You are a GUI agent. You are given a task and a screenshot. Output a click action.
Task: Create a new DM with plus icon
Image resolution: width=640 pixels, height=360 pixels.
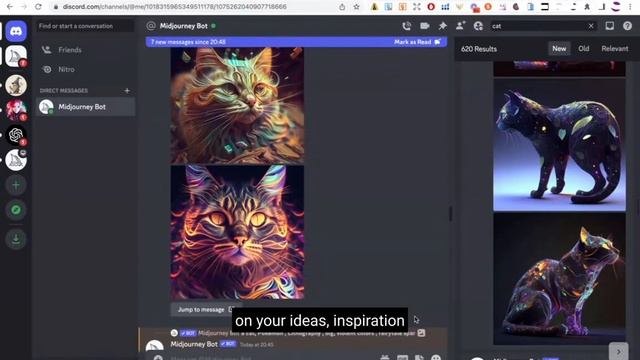point(127,91)
